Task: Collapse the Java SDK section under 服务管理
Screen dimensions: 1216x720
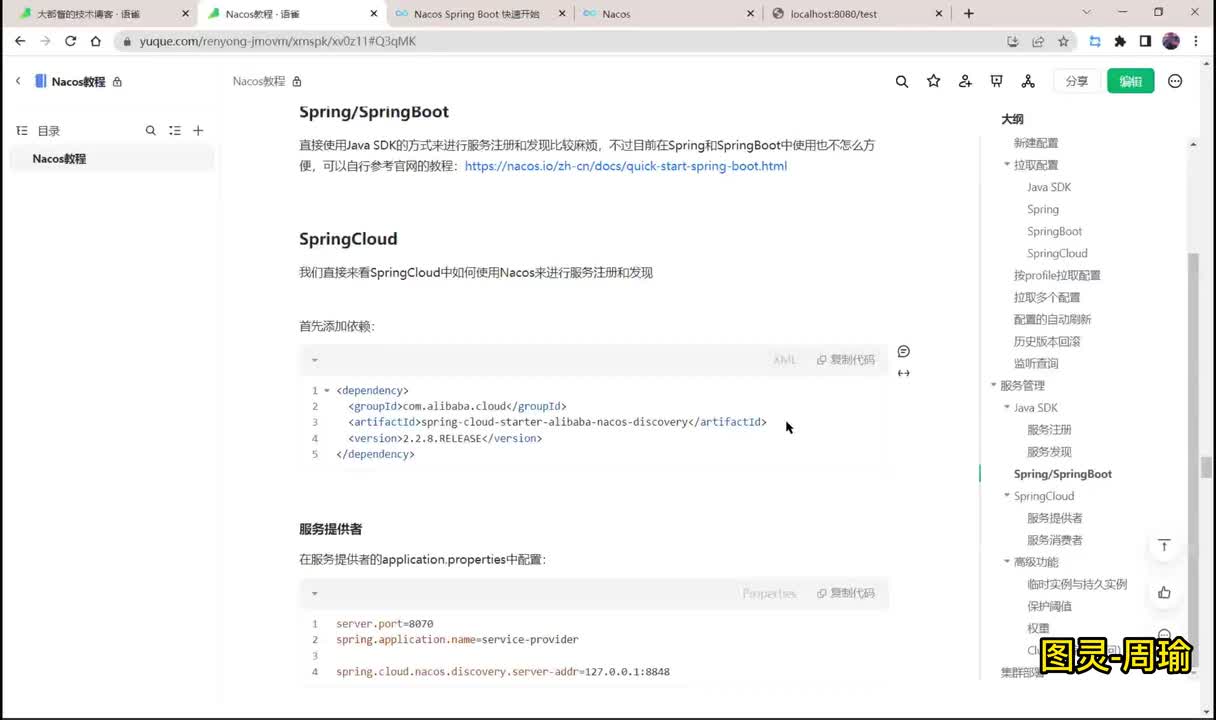Action: tap(1007, 407)
